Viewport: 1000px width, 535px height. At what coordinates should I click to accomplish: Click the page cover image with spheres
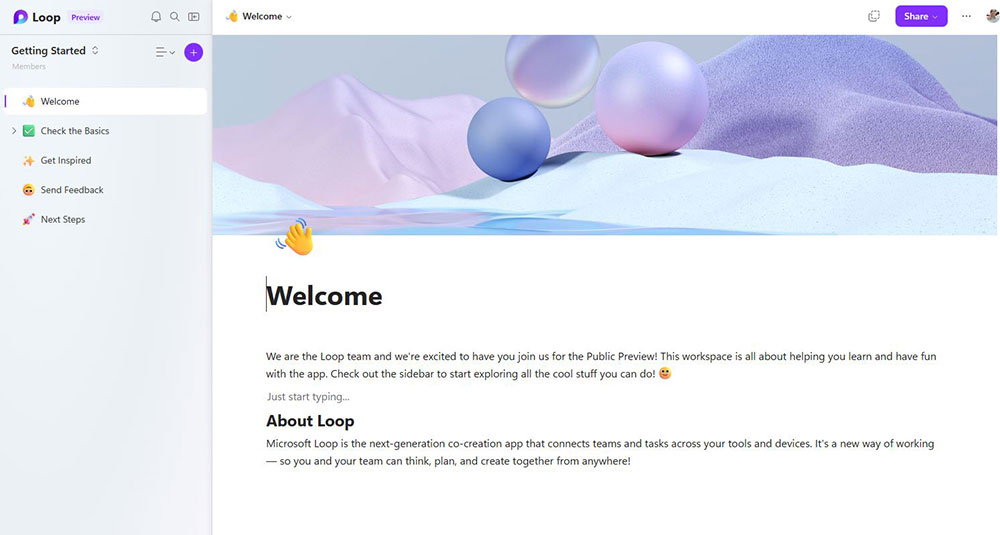pyautogui.click(x=605, y=135)
